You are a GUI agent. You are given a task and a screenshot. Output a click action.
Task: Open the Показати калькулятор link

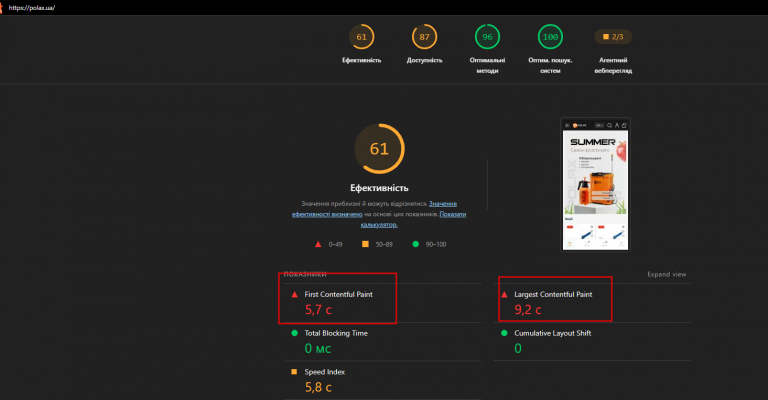point(413,219)
